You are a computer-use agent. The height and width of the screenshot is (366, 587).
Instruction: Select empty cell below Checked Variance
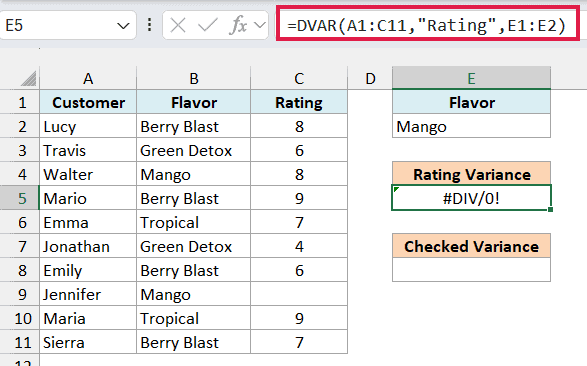(x=471, y=270)
